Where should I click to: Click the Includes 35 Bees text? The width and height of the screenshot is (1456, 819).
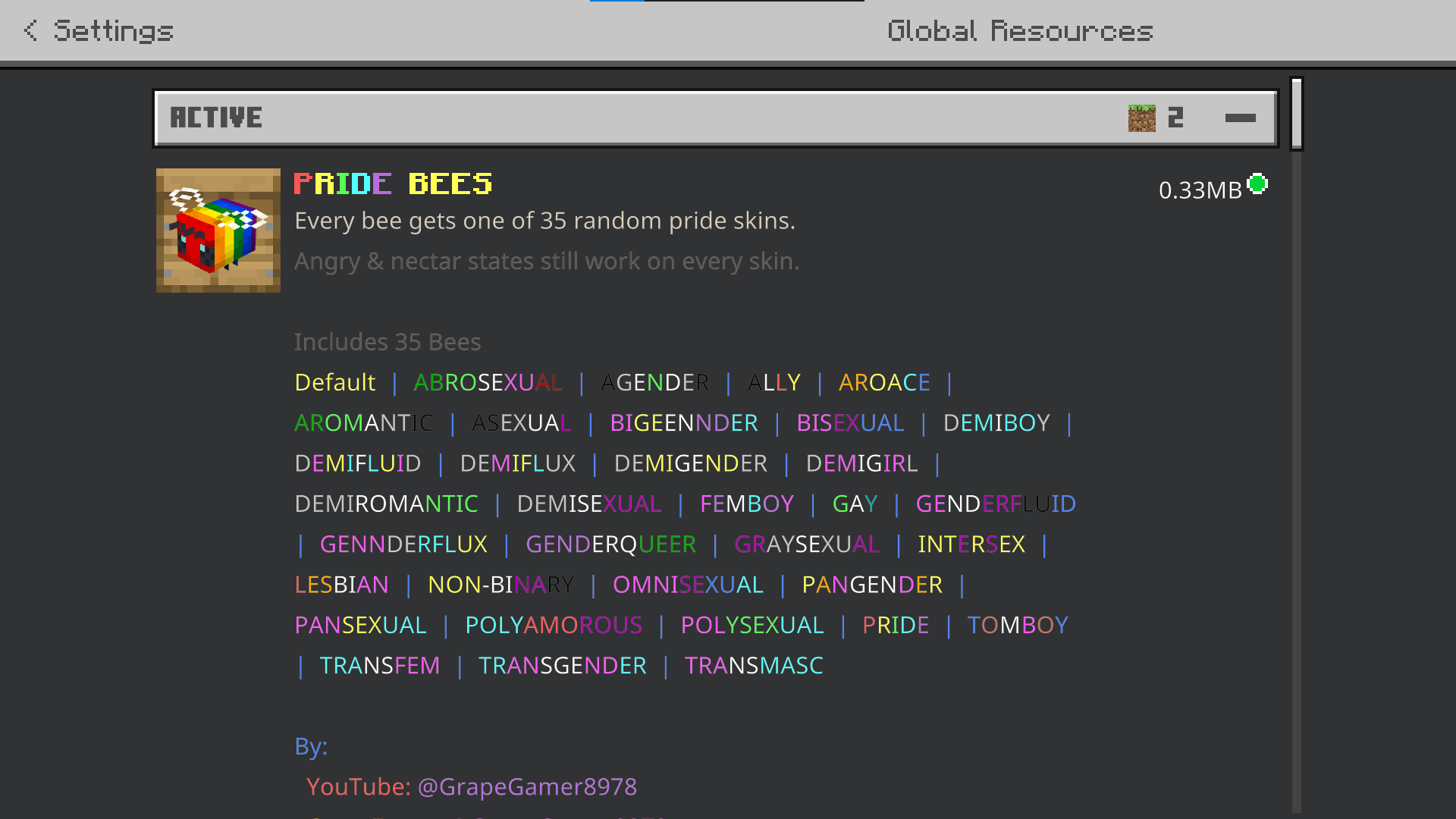[x=388, y=342]
